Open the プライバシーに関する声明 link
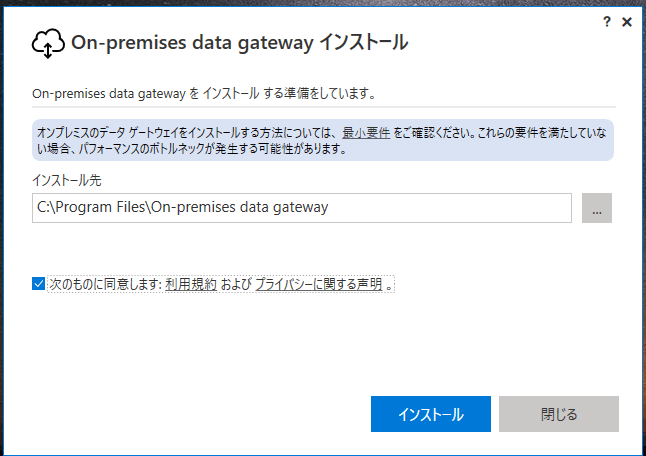The width and height of the screenshot is (646, 456). coord(318,284)
